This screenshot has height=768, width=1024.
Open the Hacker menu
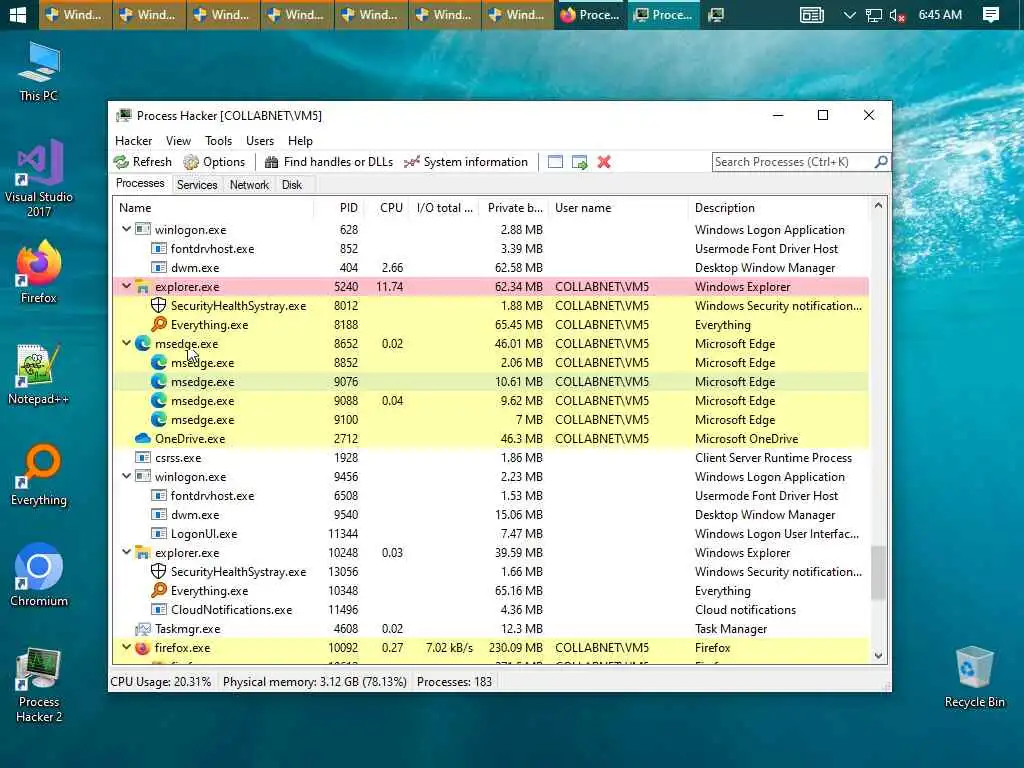(x=133, y=140)
